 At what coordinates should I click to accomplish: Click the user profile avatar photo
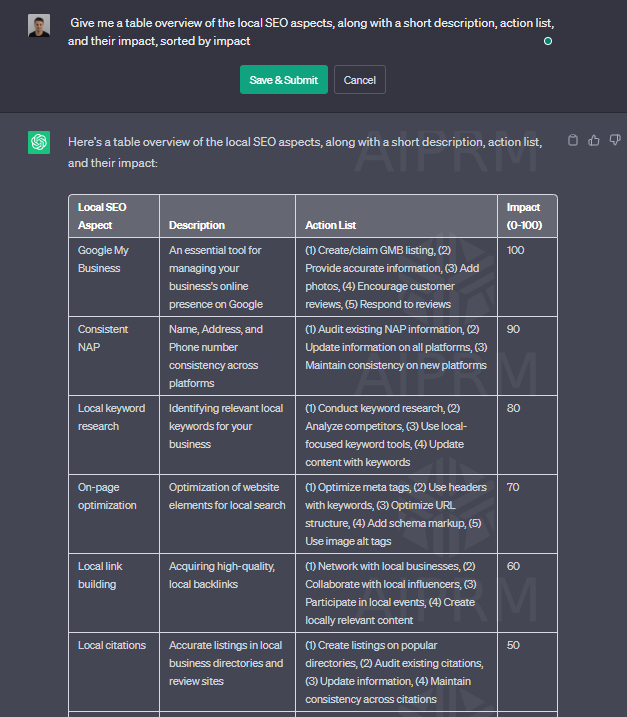[39, 26]
